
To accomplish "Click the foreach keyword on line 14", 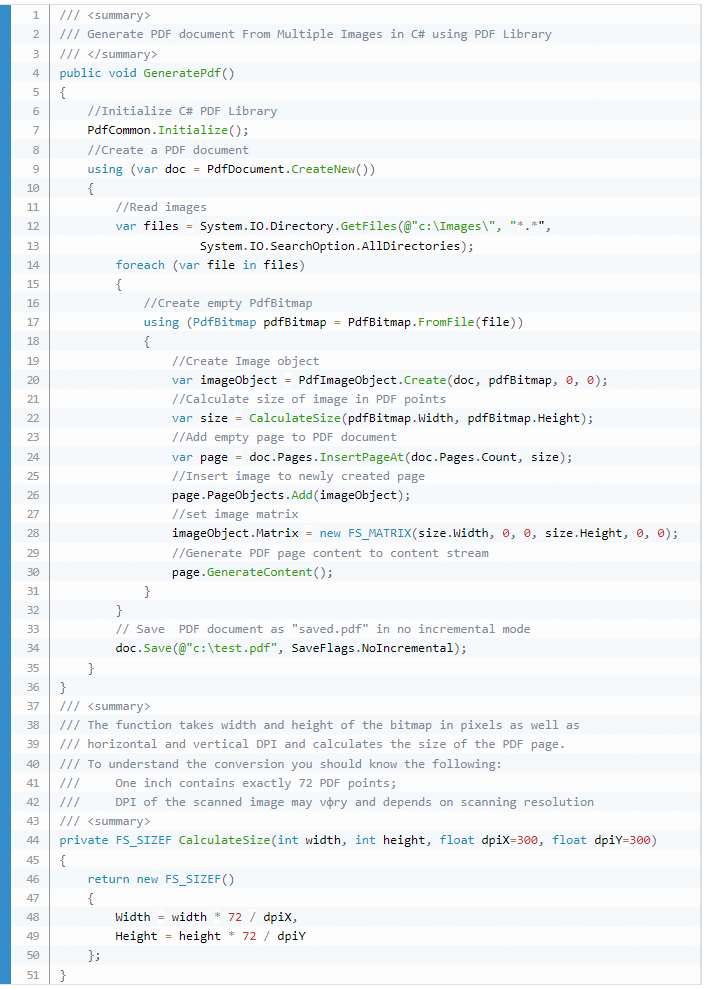I will click(x=140, y=265).
